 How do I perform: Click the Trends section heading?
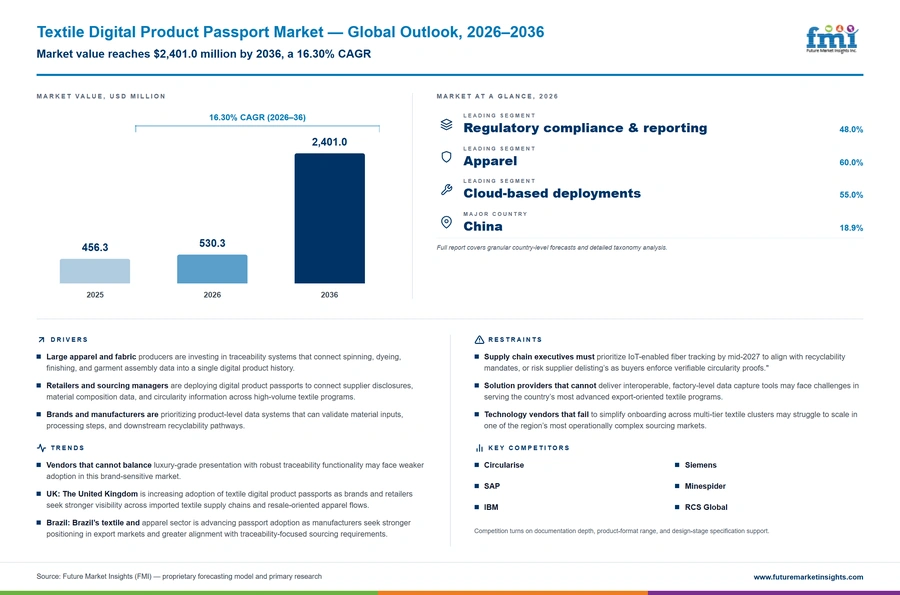(67, 448)
